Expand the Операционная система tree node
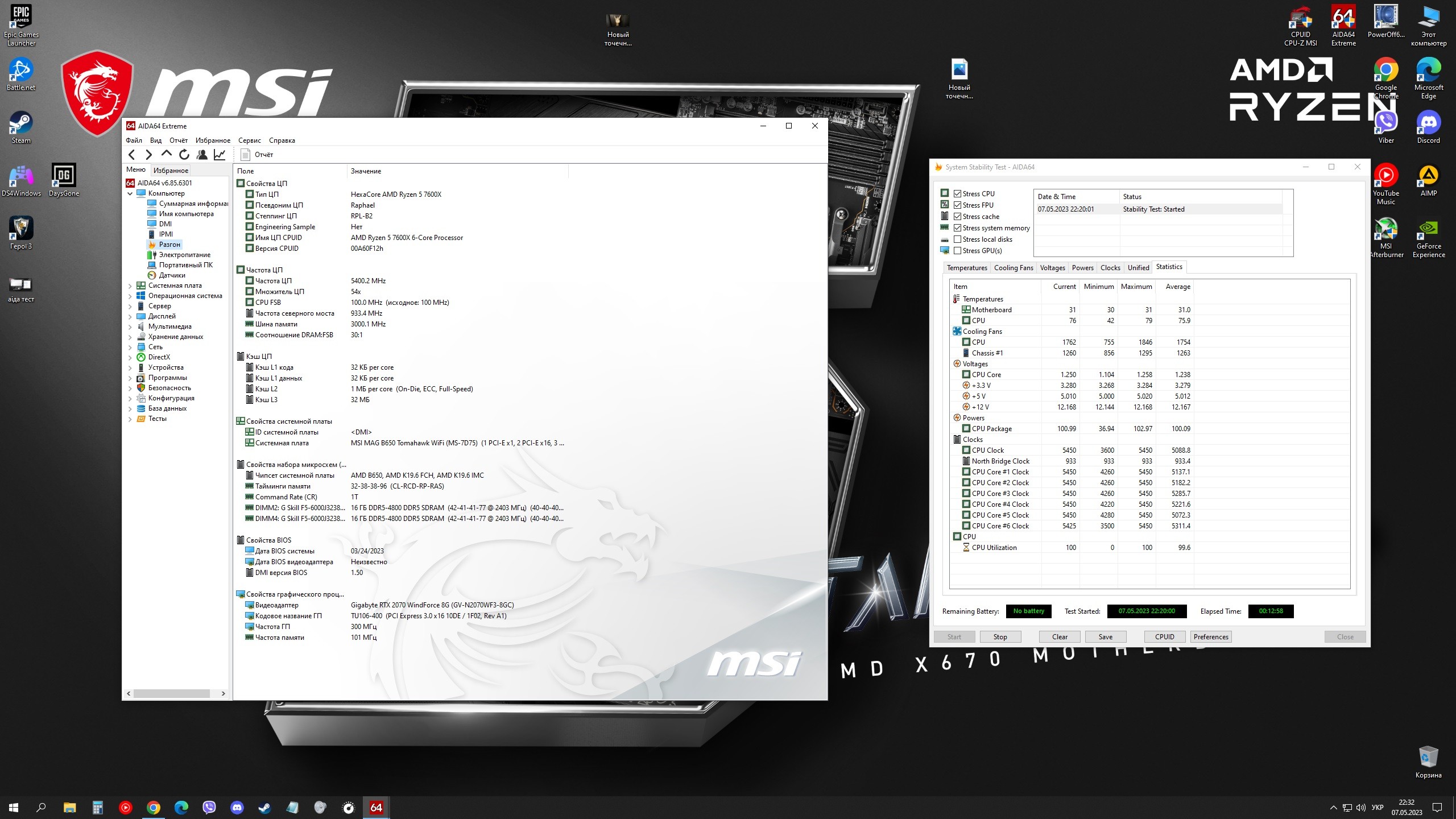This screenshot has height=819, width=1456. (x=130, y=296)
